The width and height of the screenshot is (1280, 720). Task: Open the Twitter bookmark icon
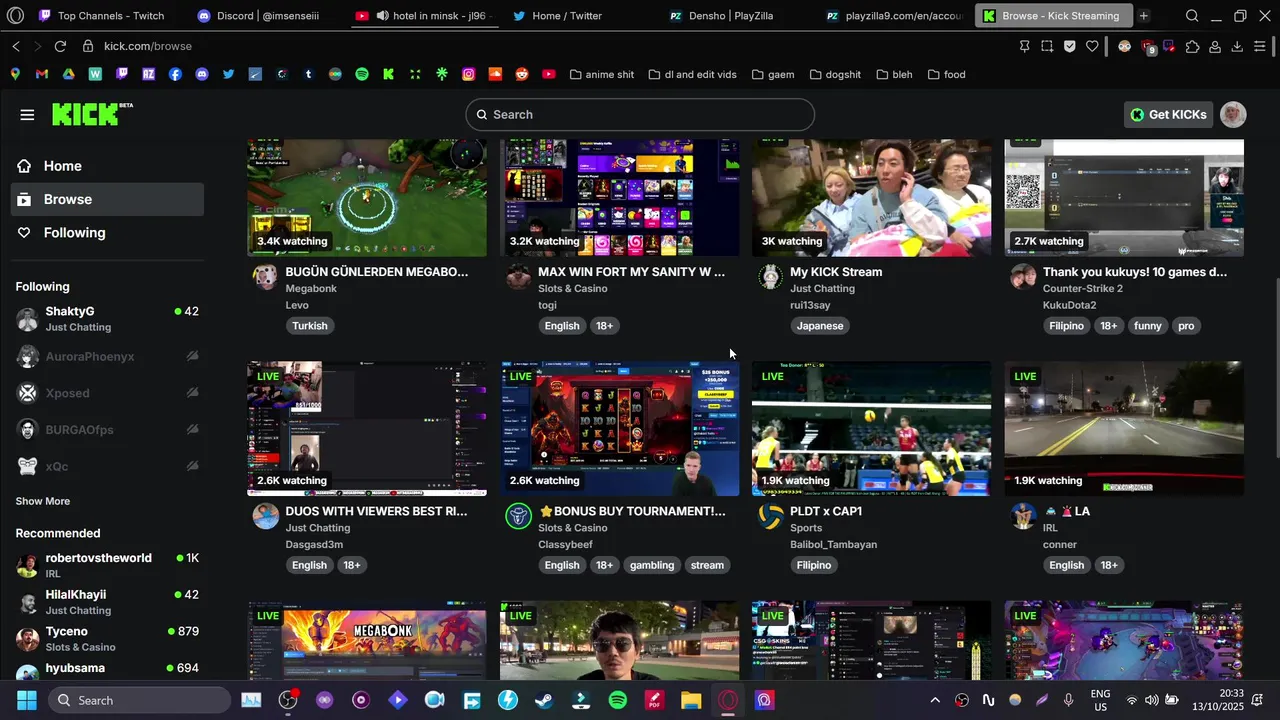coord(229,74)
